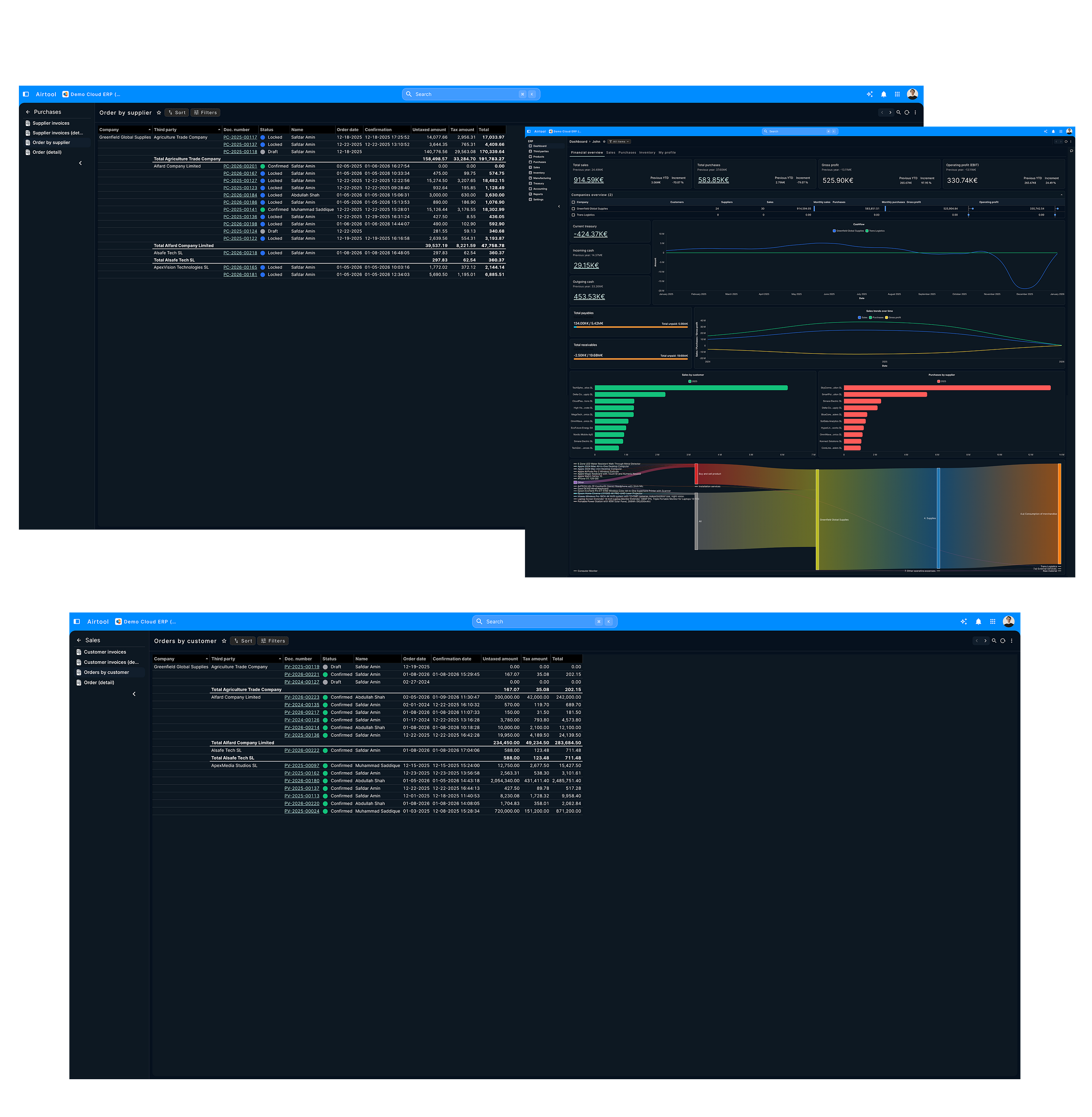Open the Inventory tab in Dashboard
The image size is (1092, 1117).
coord(648,152)
